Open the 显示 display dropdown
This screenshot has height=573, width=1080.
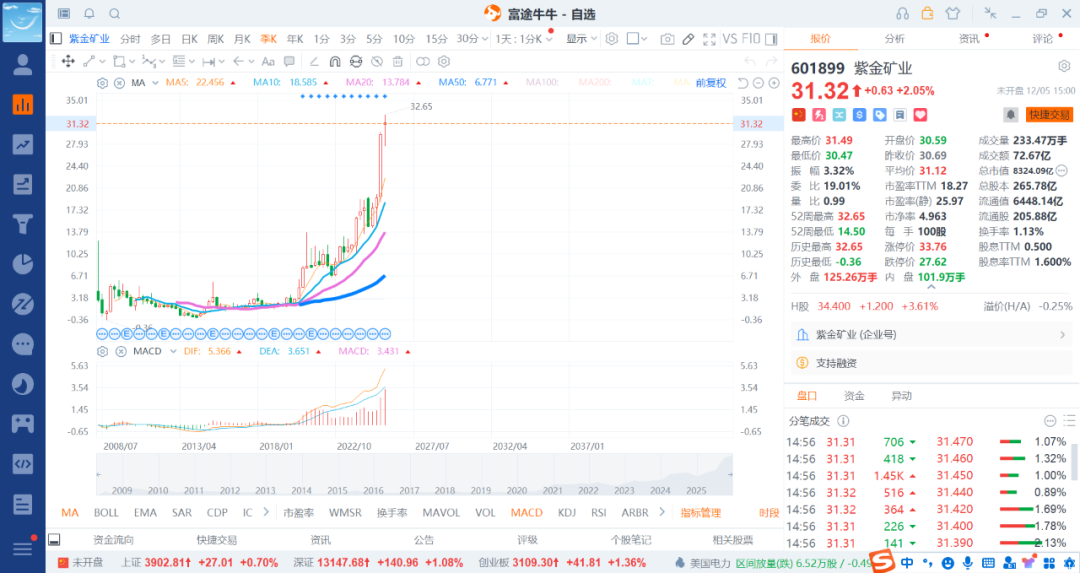pyautogui.click(x=581, y=39)
